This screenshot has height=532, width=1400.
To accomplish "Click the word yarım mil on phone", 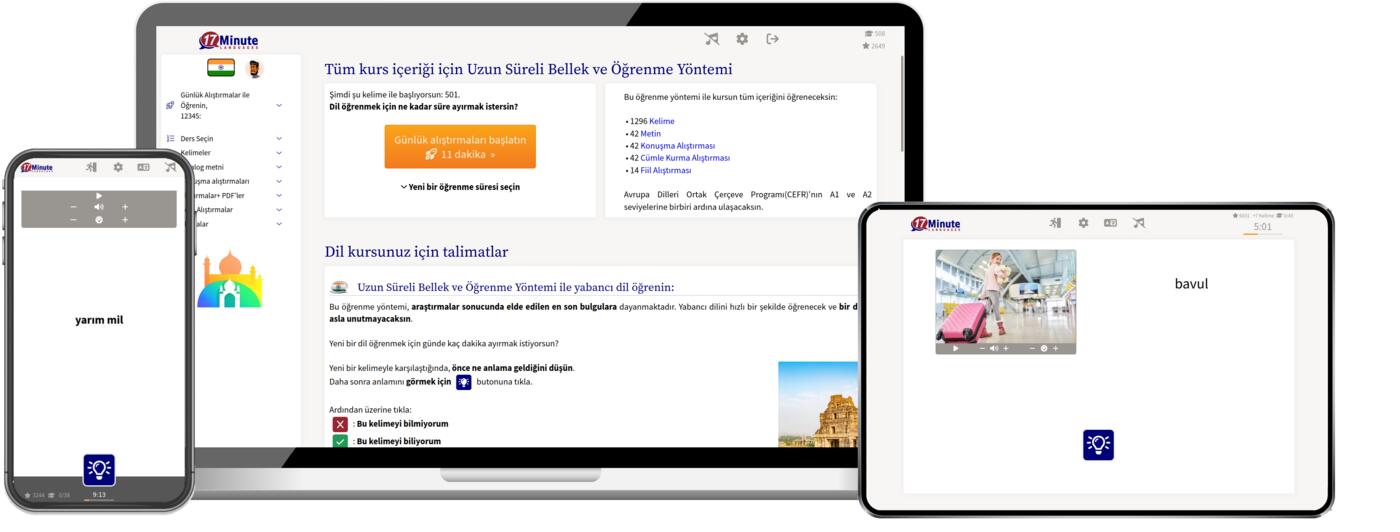I will pyautogui.click(x=99, y=320).
